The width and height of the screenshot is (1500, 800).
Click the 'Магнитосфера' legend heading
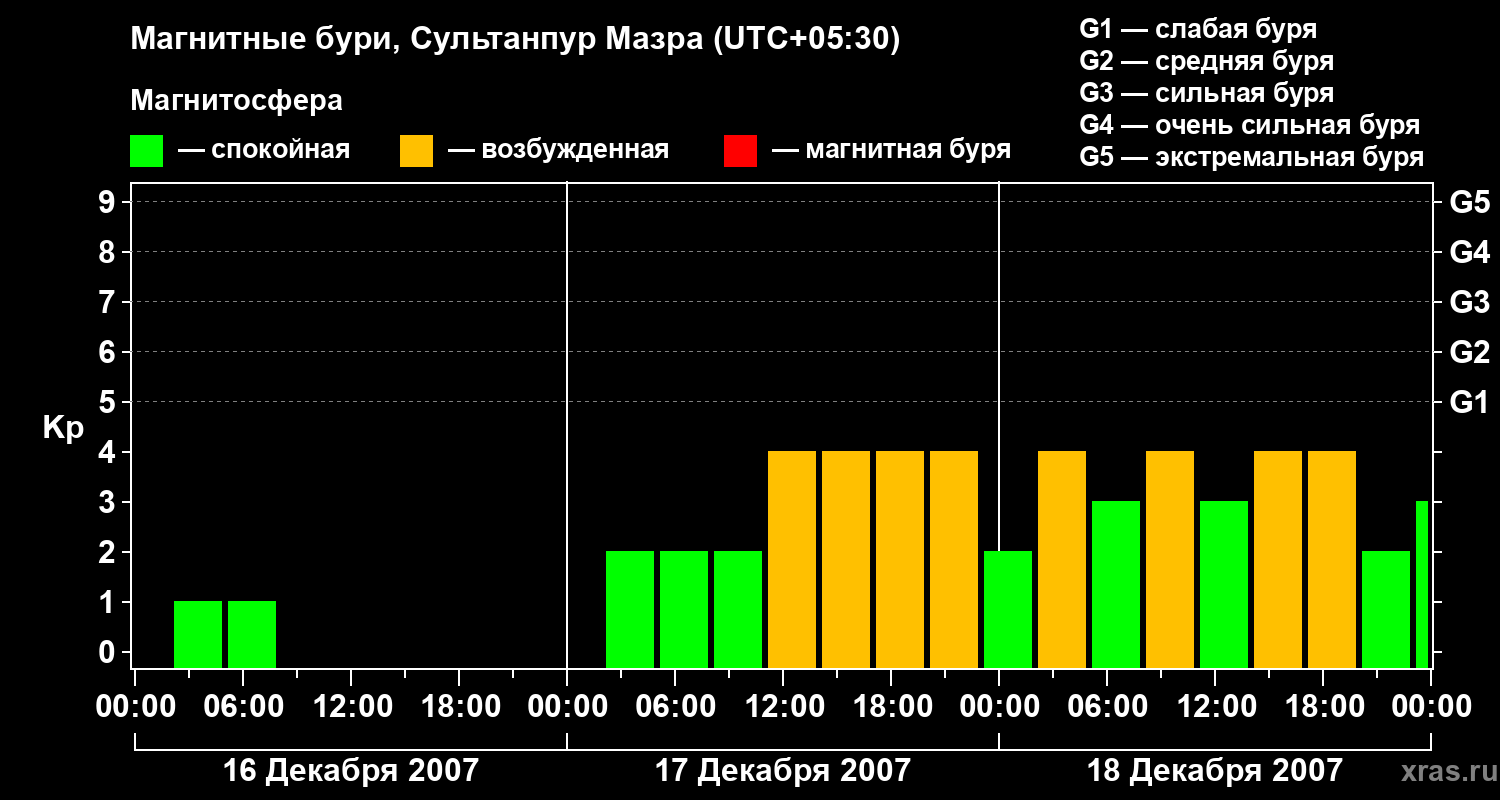tap(236, 101)
